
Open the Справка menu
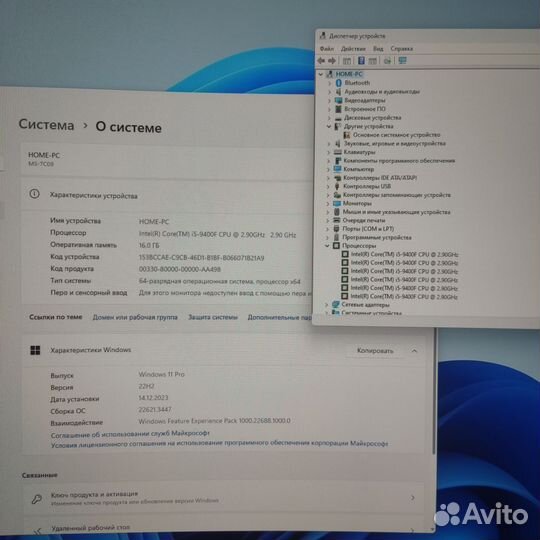click(x=402, y=49)
